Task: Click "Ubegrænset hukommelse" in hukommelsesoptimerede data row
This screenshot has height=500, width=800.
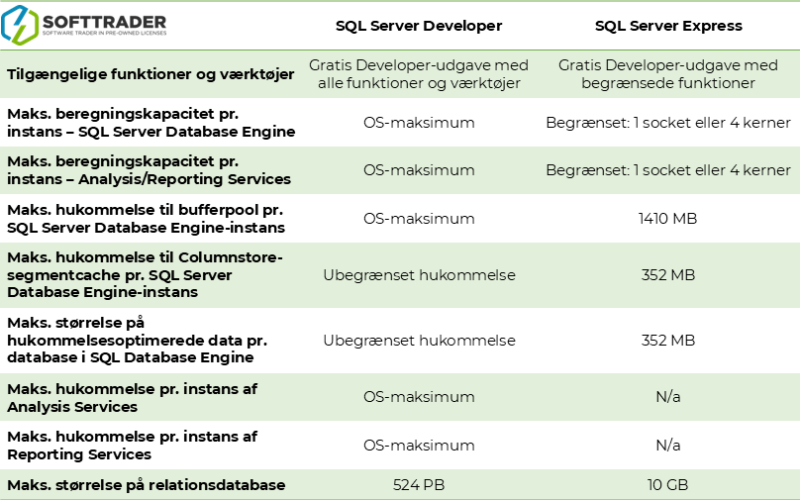Action: (x=419, y=340)
